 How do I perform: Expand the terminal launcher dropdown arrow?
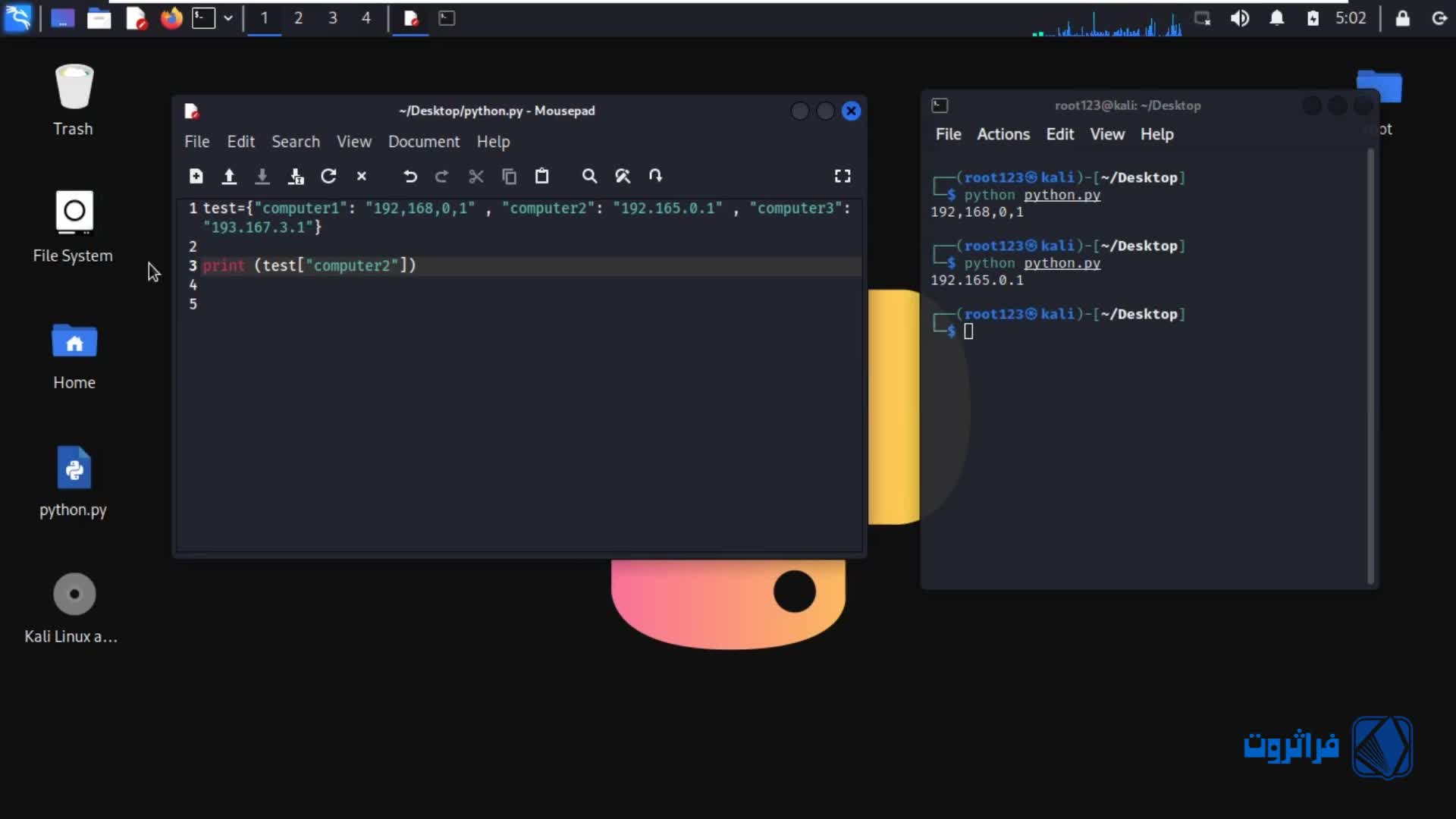[x=227, y=18]
